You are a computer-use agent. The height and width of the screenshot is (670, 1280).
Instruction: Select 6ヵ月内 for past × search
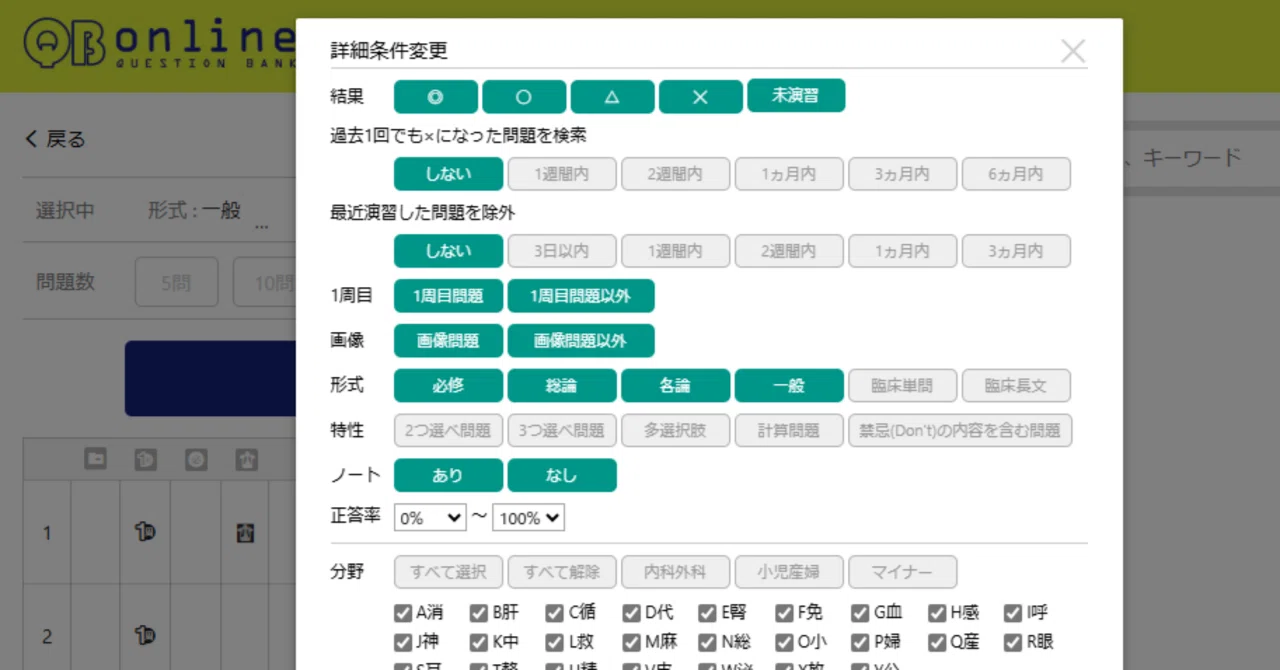1016,174
